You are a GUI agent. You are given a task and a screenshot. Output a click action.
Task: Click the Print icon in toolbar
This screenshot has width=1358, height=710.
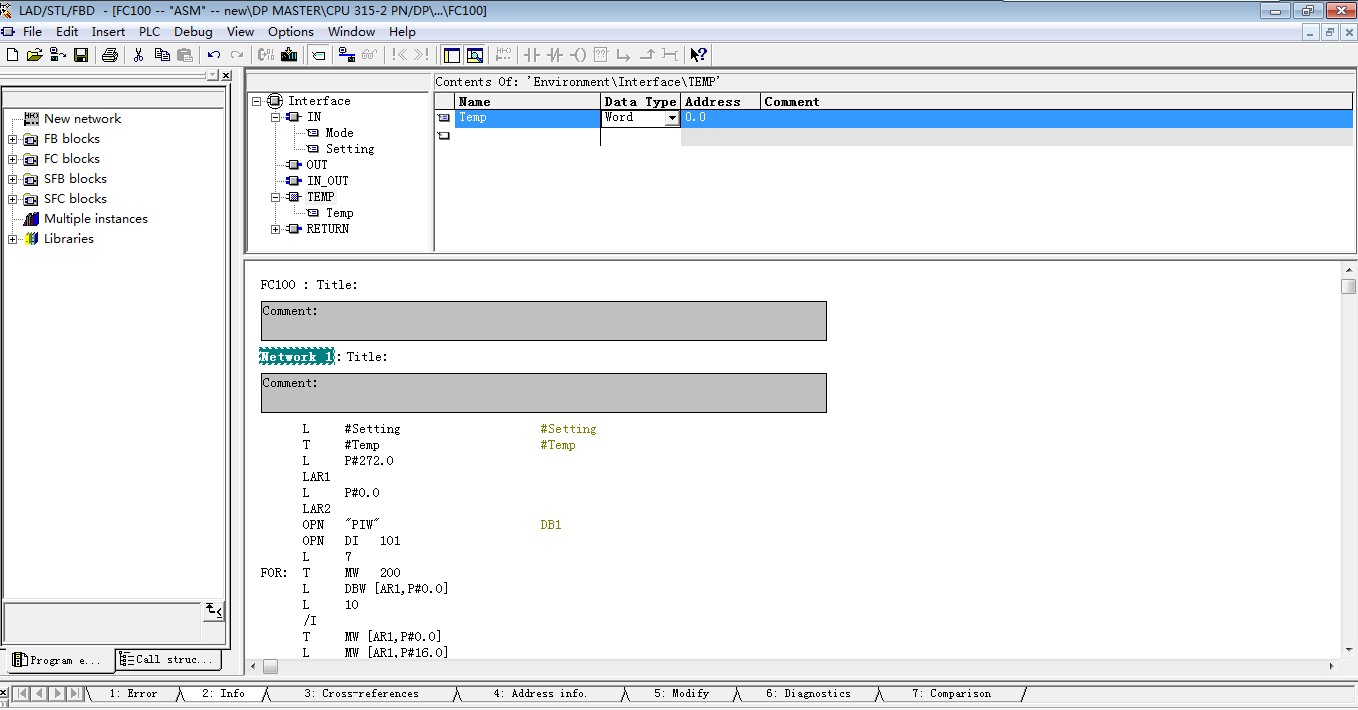[110, 55]
